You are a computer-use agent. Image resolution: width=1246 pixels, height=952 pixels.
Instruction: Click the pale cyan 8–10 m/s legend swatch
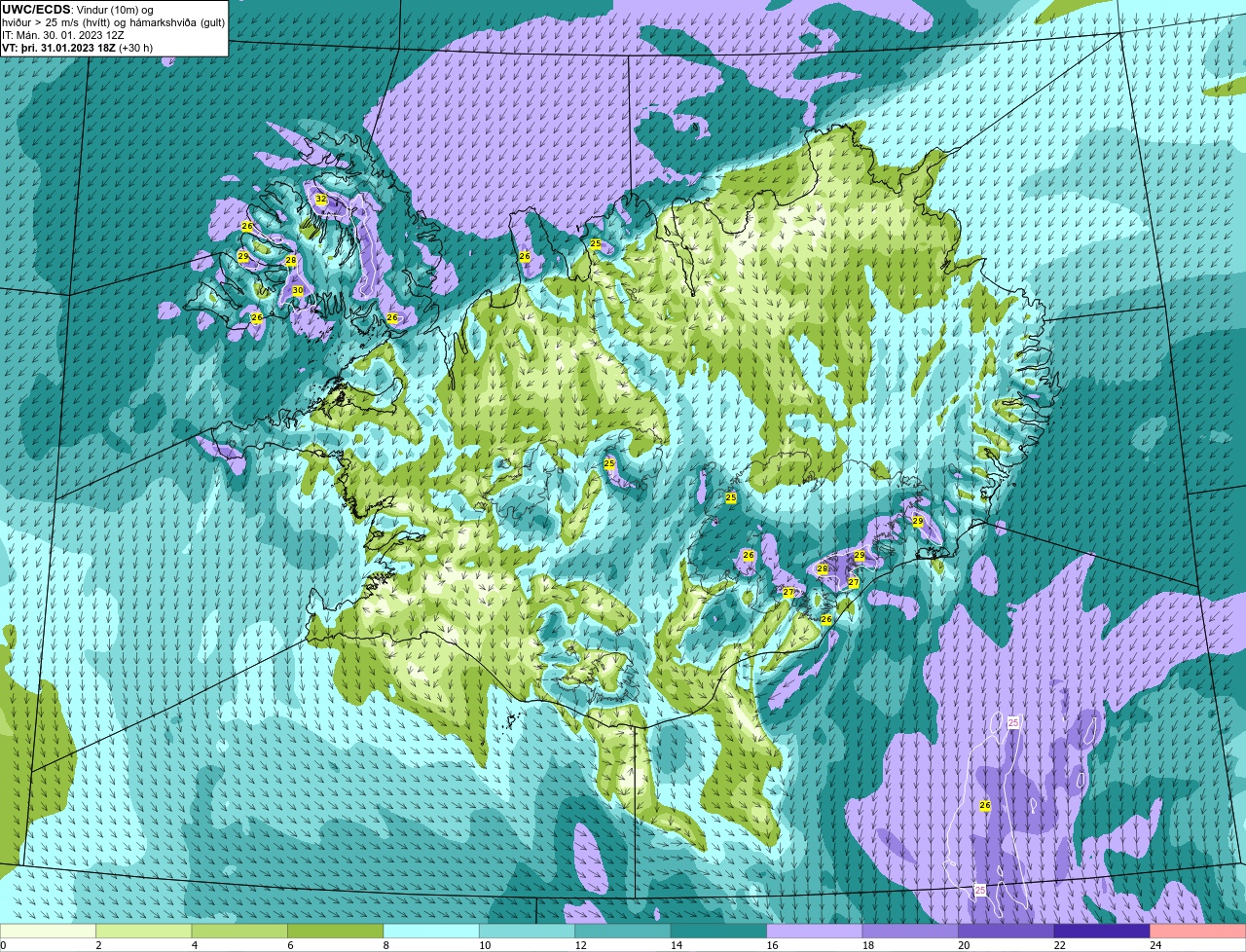click(x=431, y=931)
